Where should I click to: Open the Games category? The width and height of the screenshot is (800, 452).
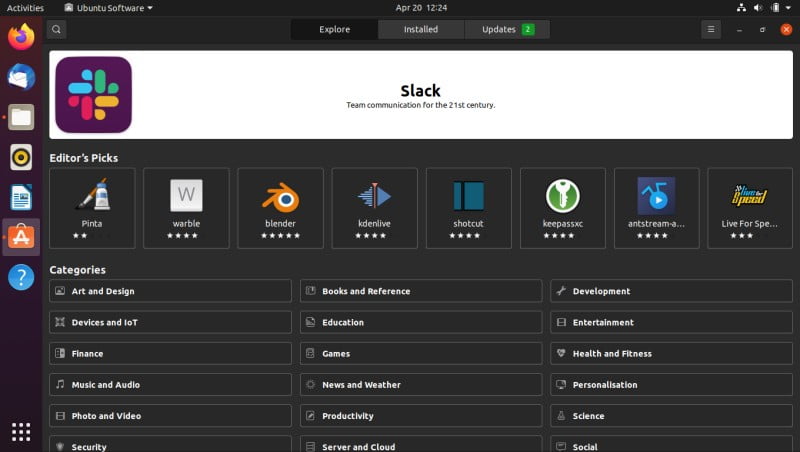click(x=421, y=353)
